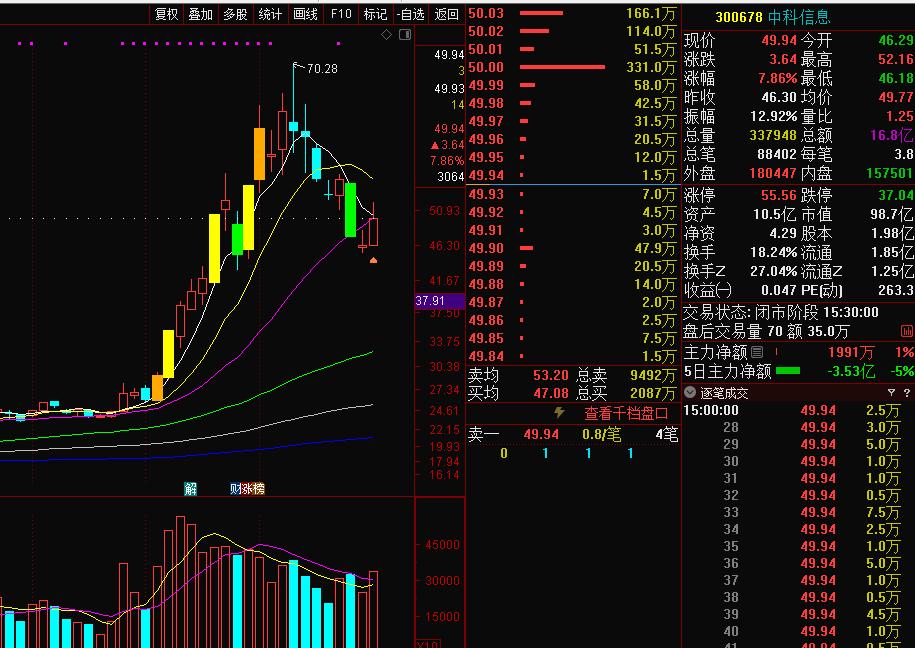This screenshot has height=648, width=915.
Task: Select the buy order price 49.90
Action: pyautogui.click(x=486, y=248)
